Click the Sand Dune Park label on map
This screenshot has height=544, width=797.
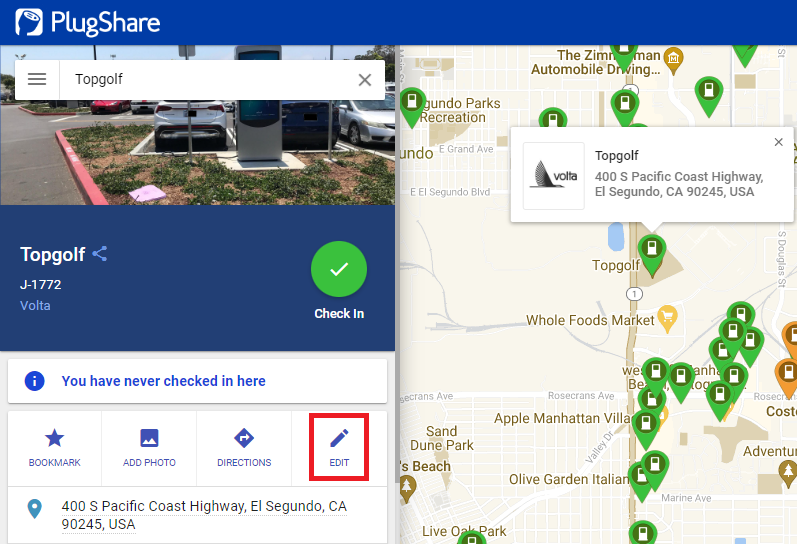point(442,438)
